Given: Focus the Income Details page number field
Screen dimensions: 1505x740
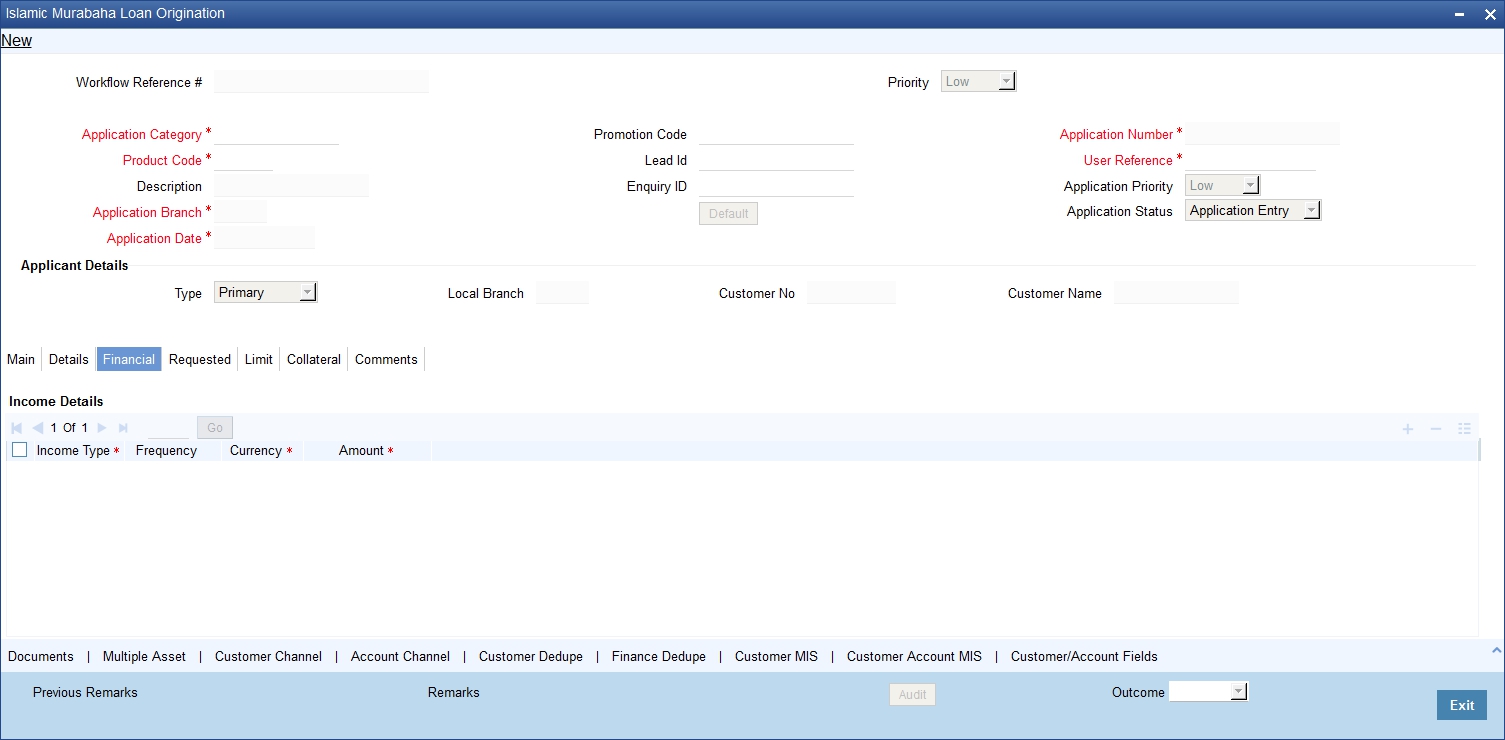Looking at the screenshot, I should [168, 428].
